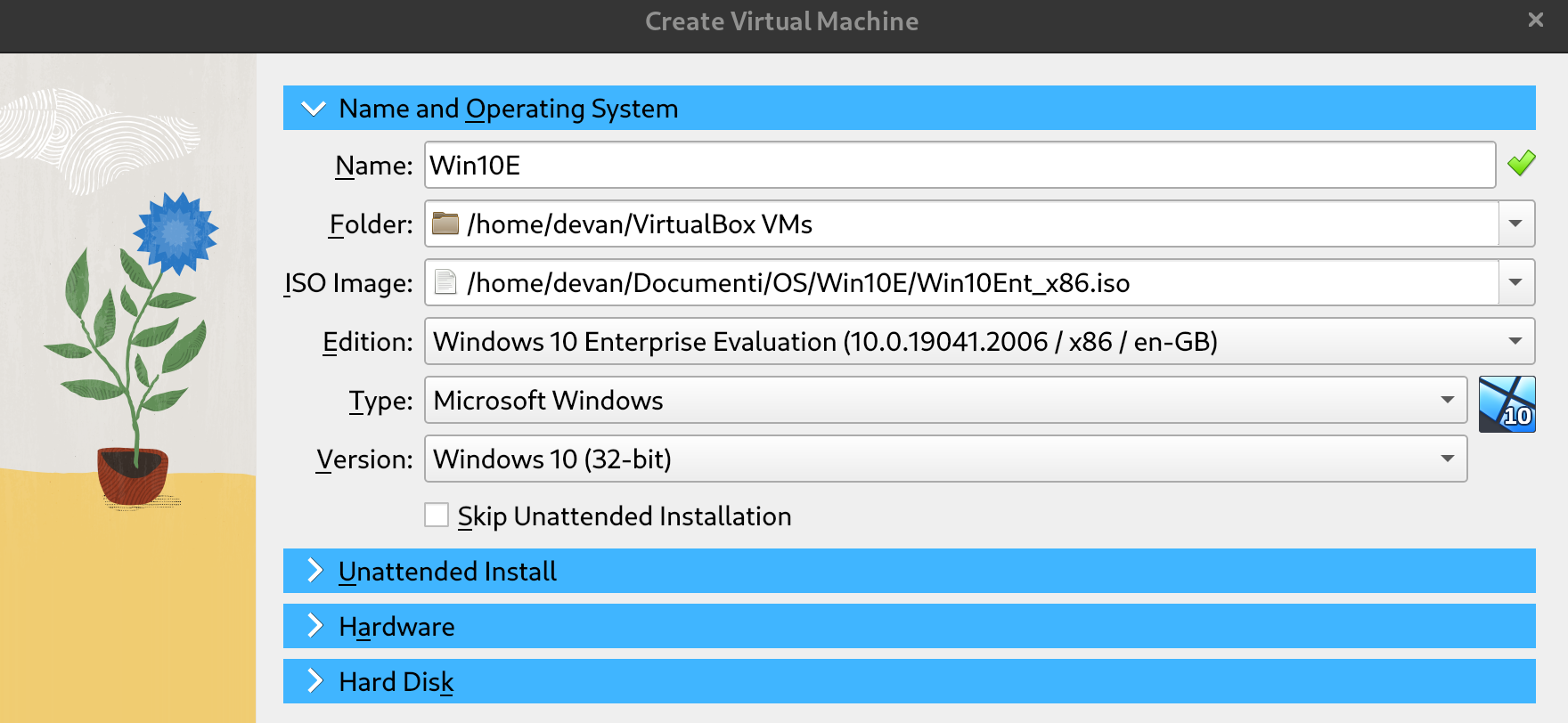Click the arrow icon next to Hard Disk

tap(314, 681)
